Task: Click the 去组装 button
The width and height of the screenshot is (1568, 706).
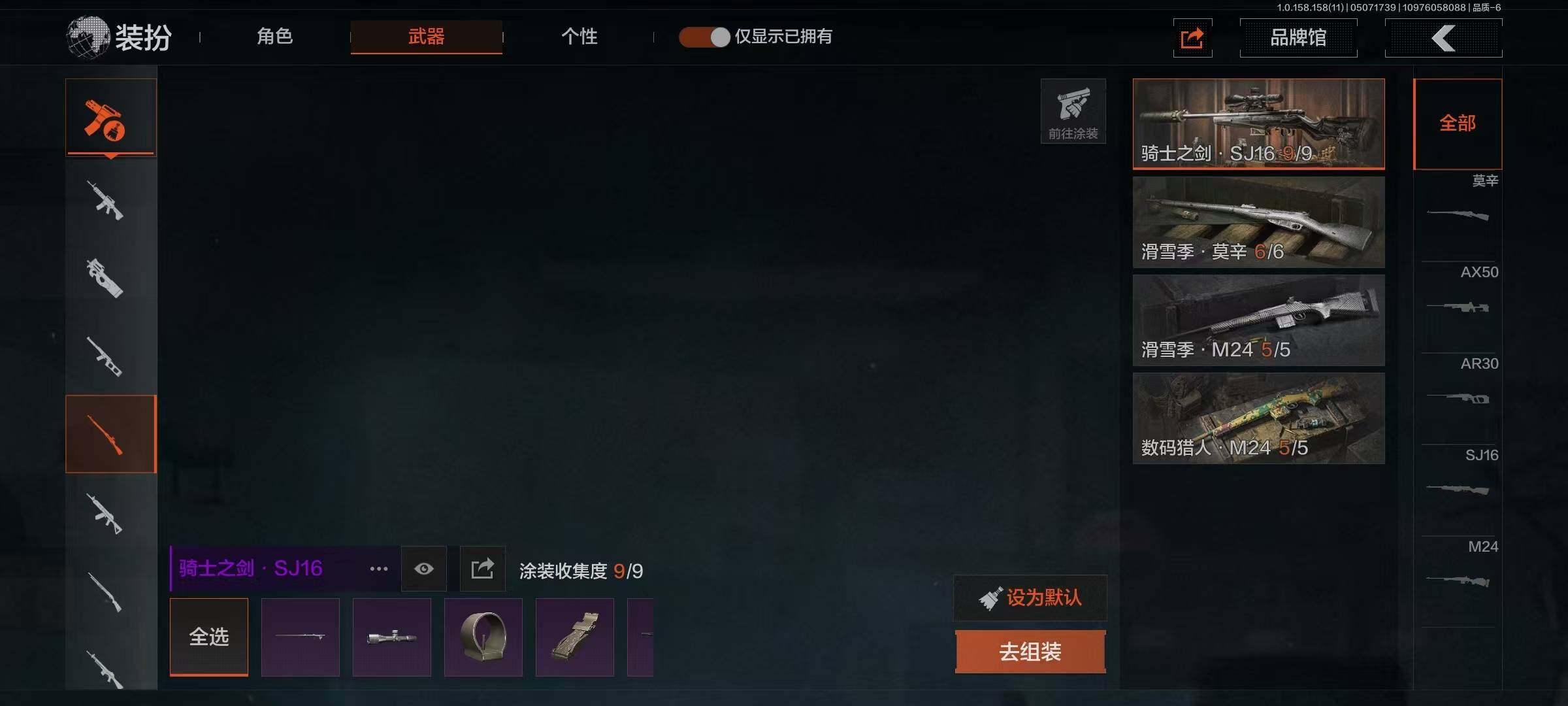Action: coord(1030,651)
